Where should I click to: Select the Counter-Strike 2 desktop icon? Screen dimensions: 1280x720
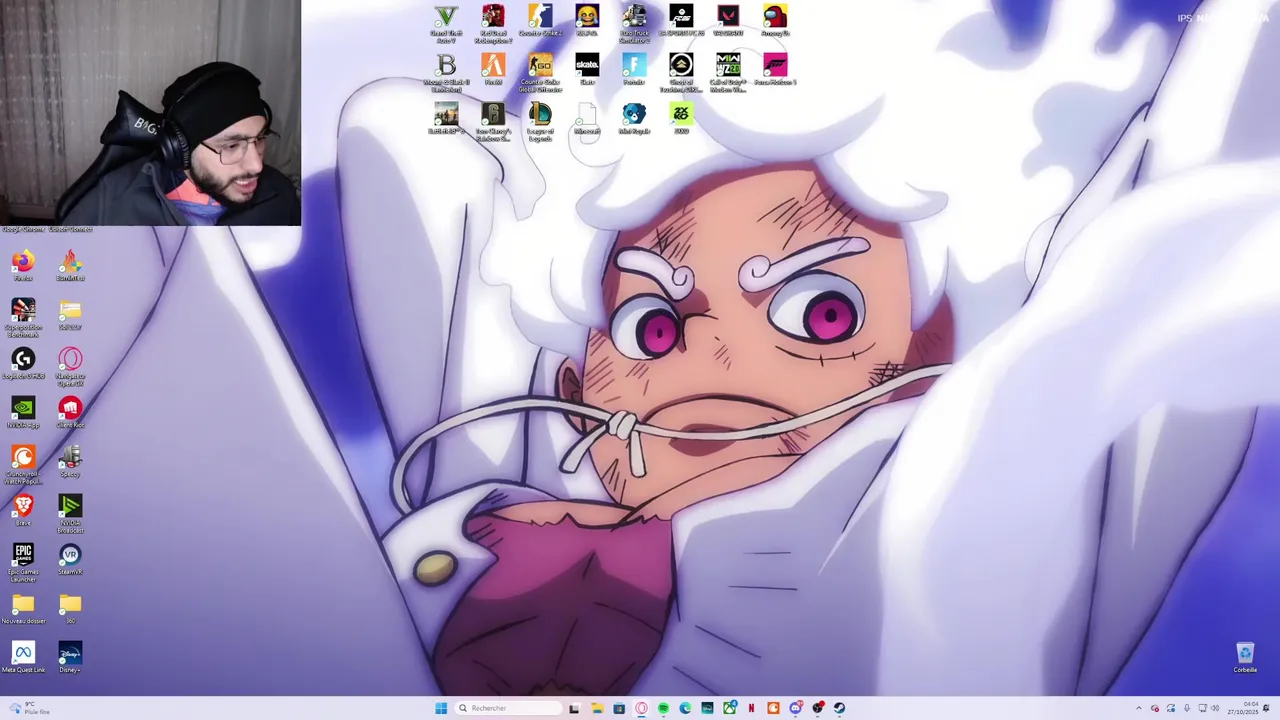tap(540, 21)
